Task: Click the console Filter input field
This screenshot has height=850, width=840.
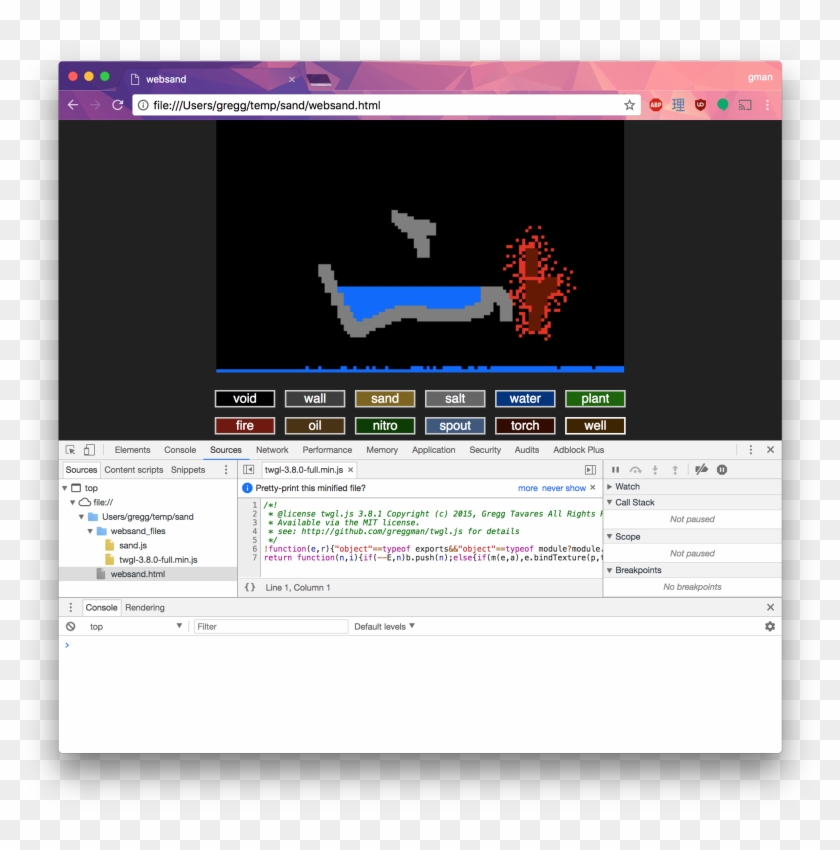Action: click(x=270, y=627)
